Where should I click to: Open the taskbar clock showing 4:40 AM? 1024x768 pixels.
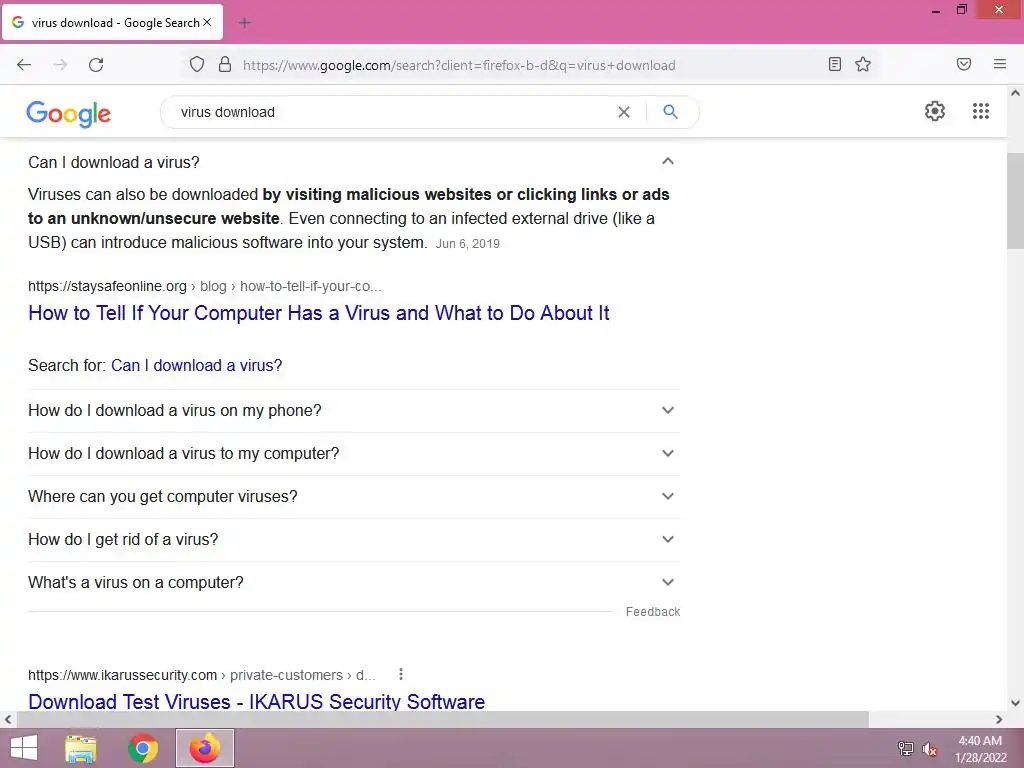[x=980, y=749]
